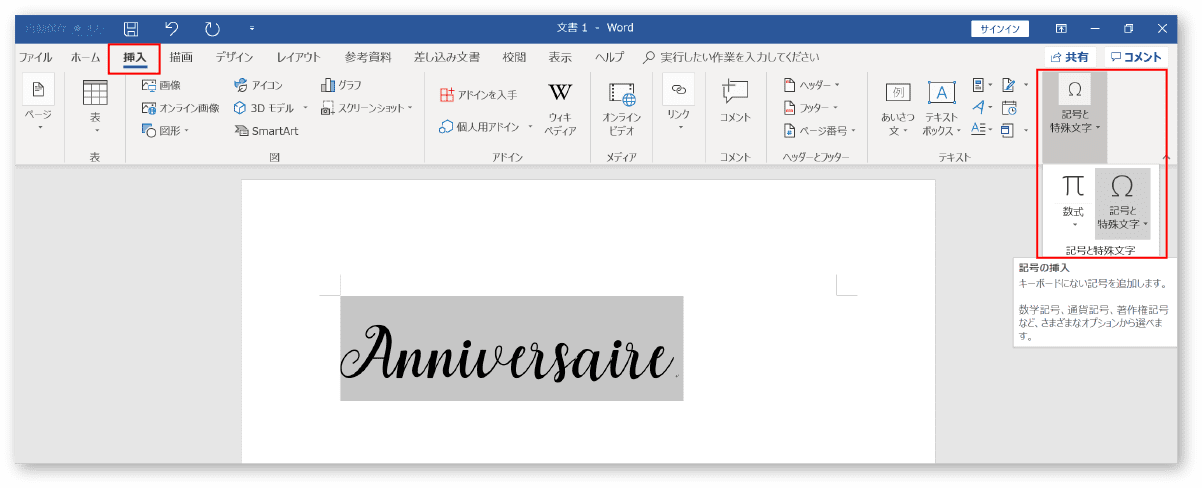Image resolution: width=1202 pixels, height=488 pixels.
Task: Select the 挿入 ribbon tab
Action: [x=134, y=57]
